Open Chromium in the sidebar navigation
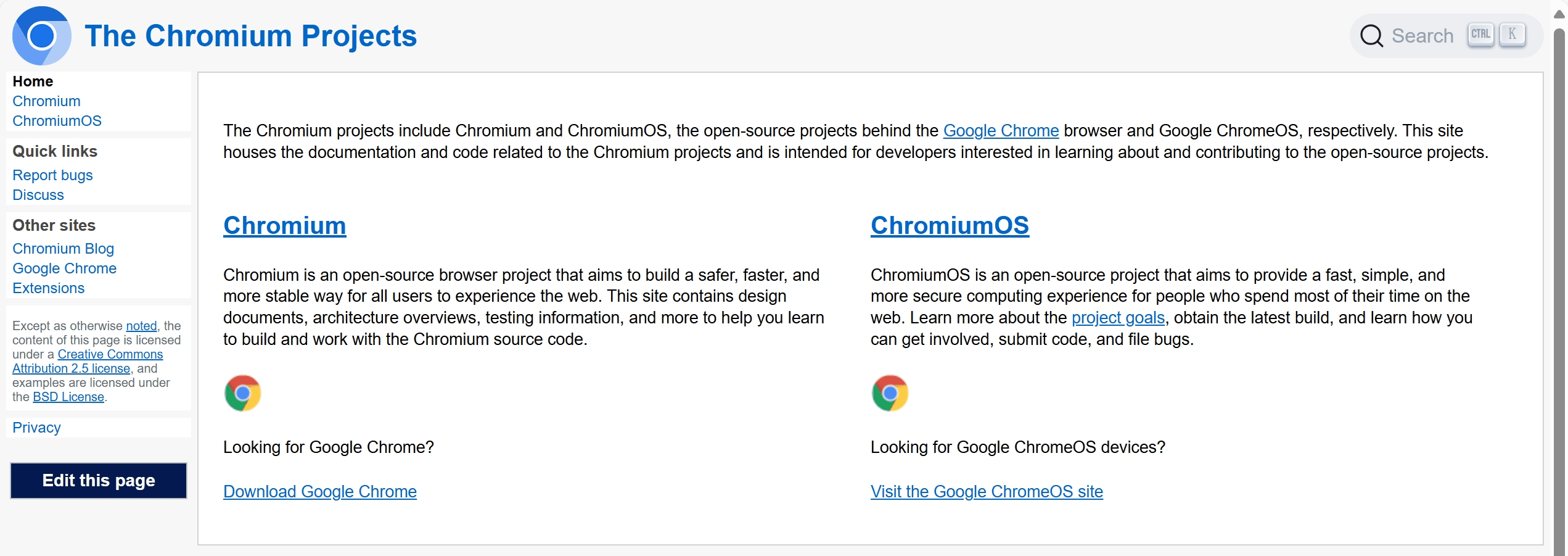 46,101
